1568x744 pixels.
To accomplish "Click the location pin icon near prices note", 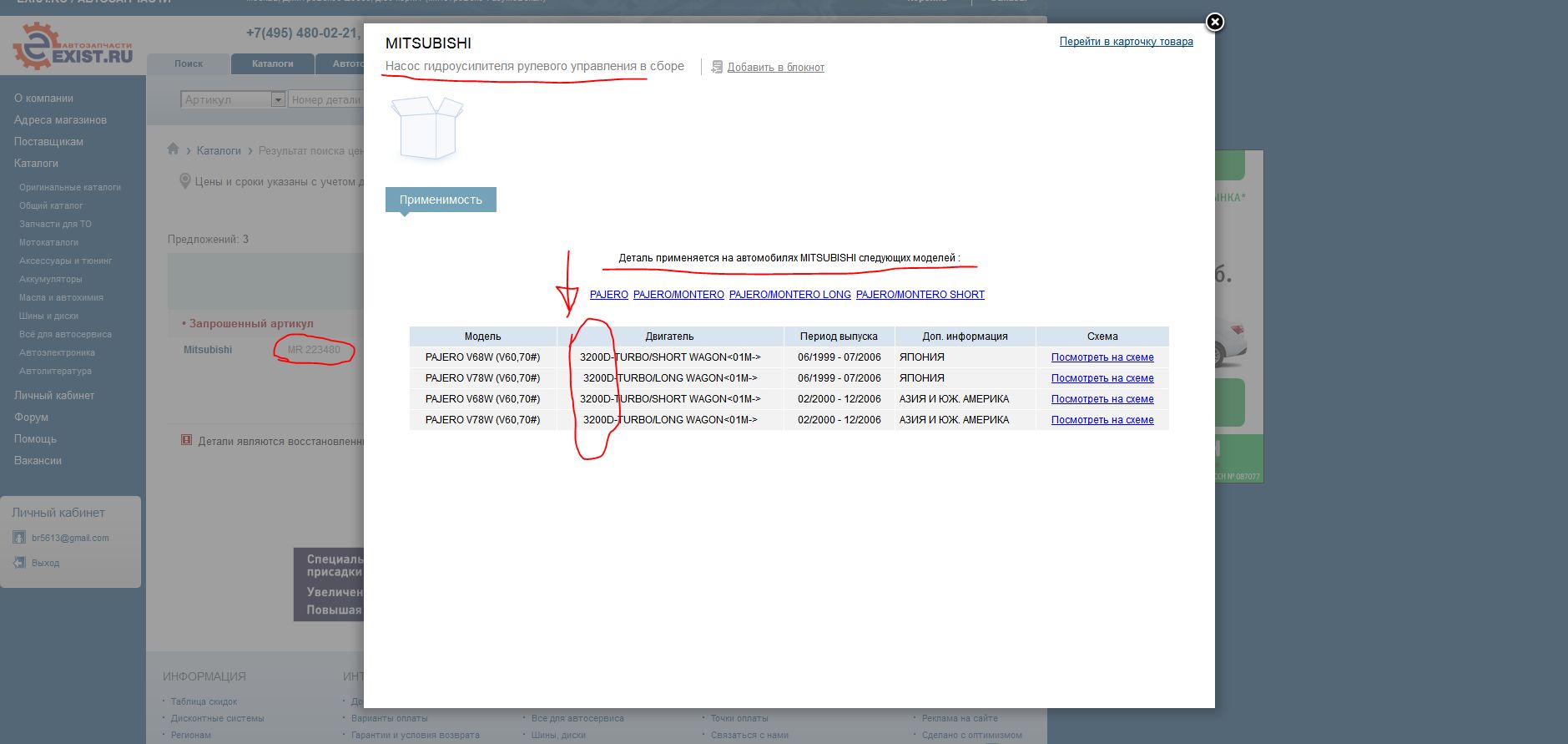I will (x=185, y=181).
